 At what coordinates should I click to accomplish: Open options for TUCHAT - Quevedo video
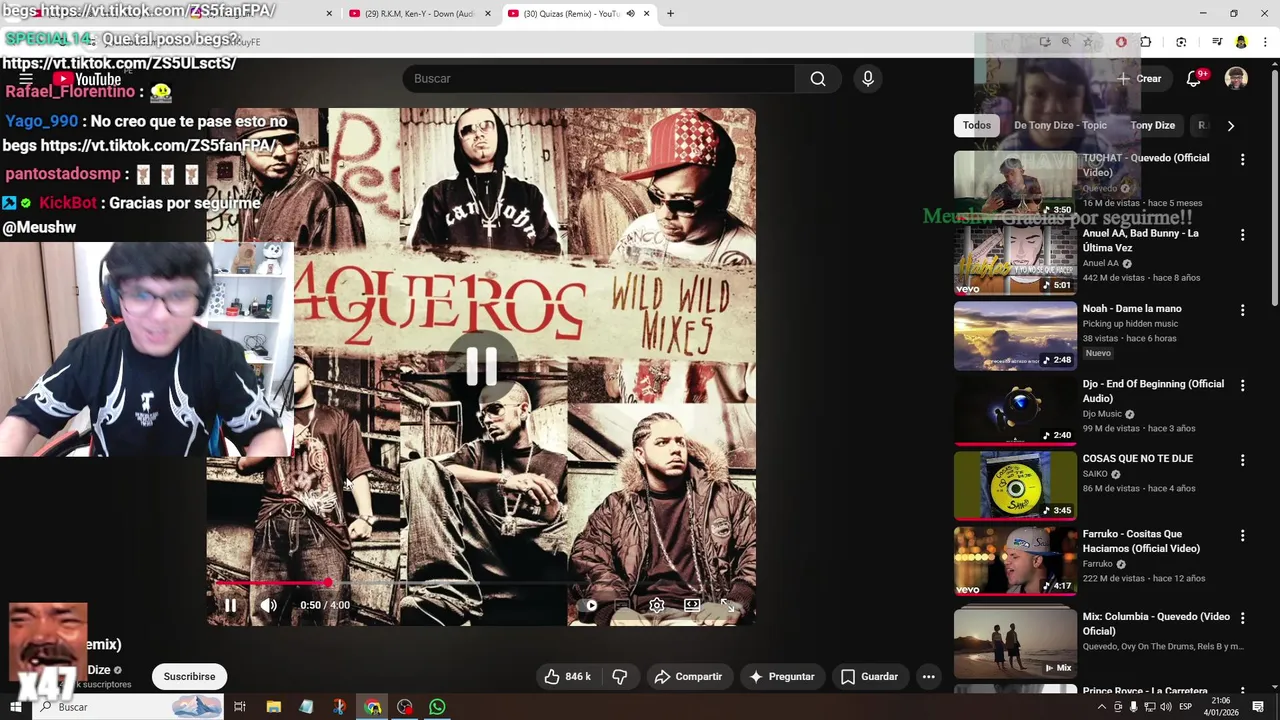(1242, 160)
